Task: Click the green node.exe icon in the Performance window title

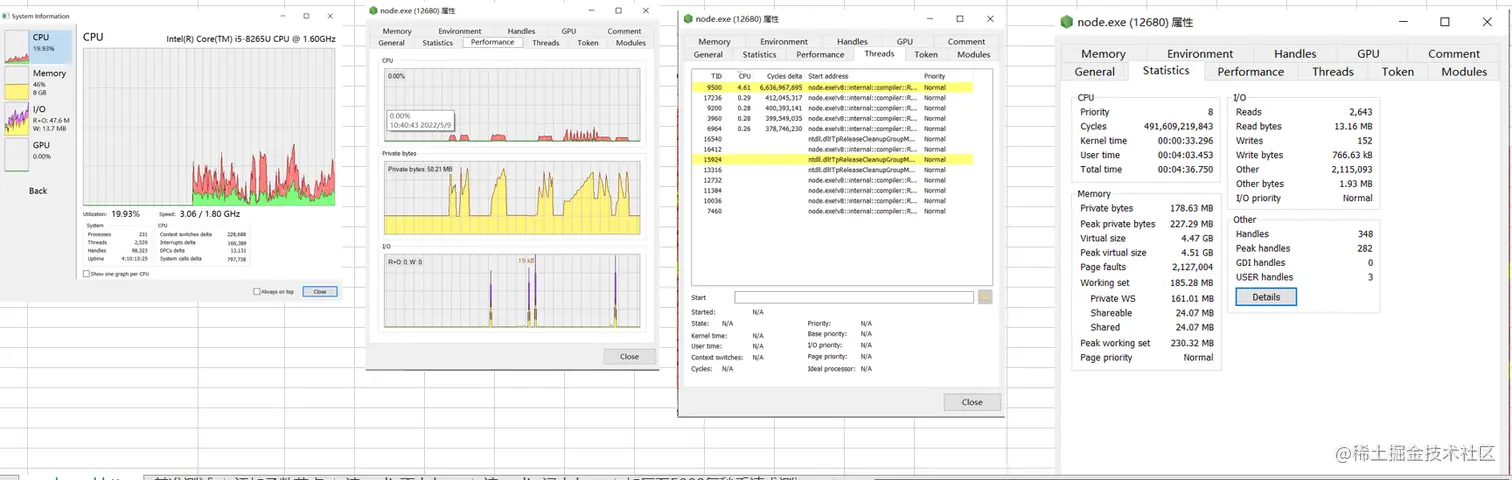Action: 373,10
